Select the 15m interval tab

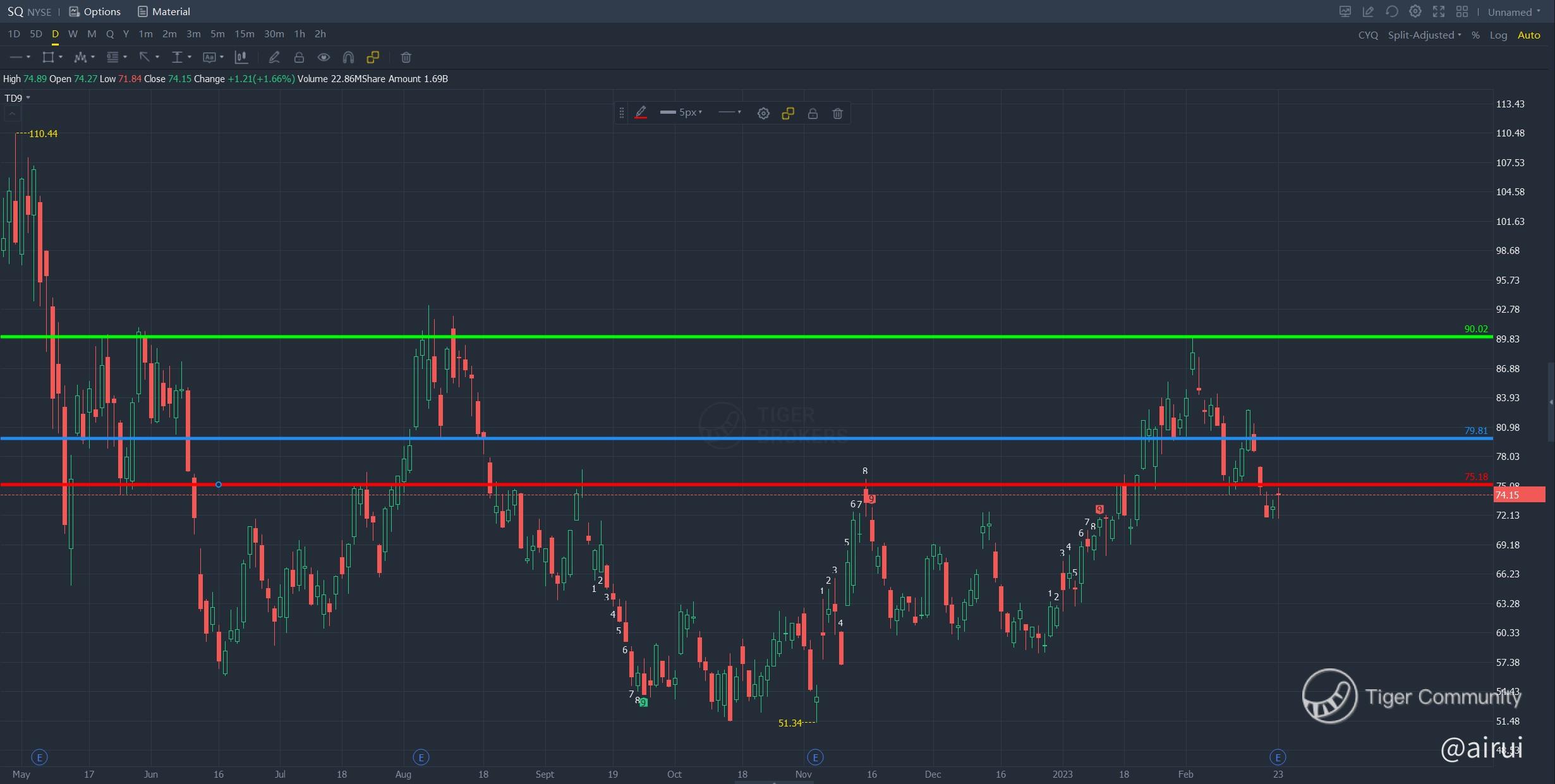[x=244, y=34]
